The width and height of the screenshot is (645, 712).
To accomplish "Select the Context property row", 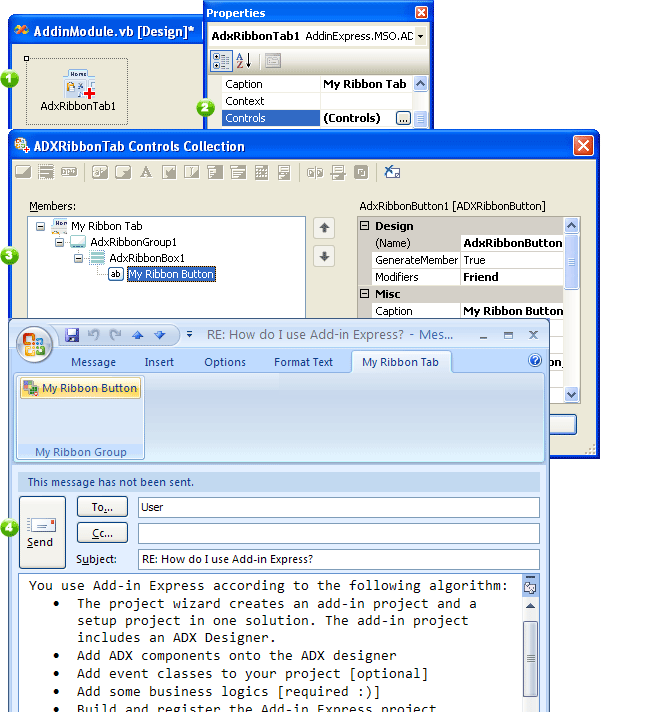I will click(x=317, y=101).
